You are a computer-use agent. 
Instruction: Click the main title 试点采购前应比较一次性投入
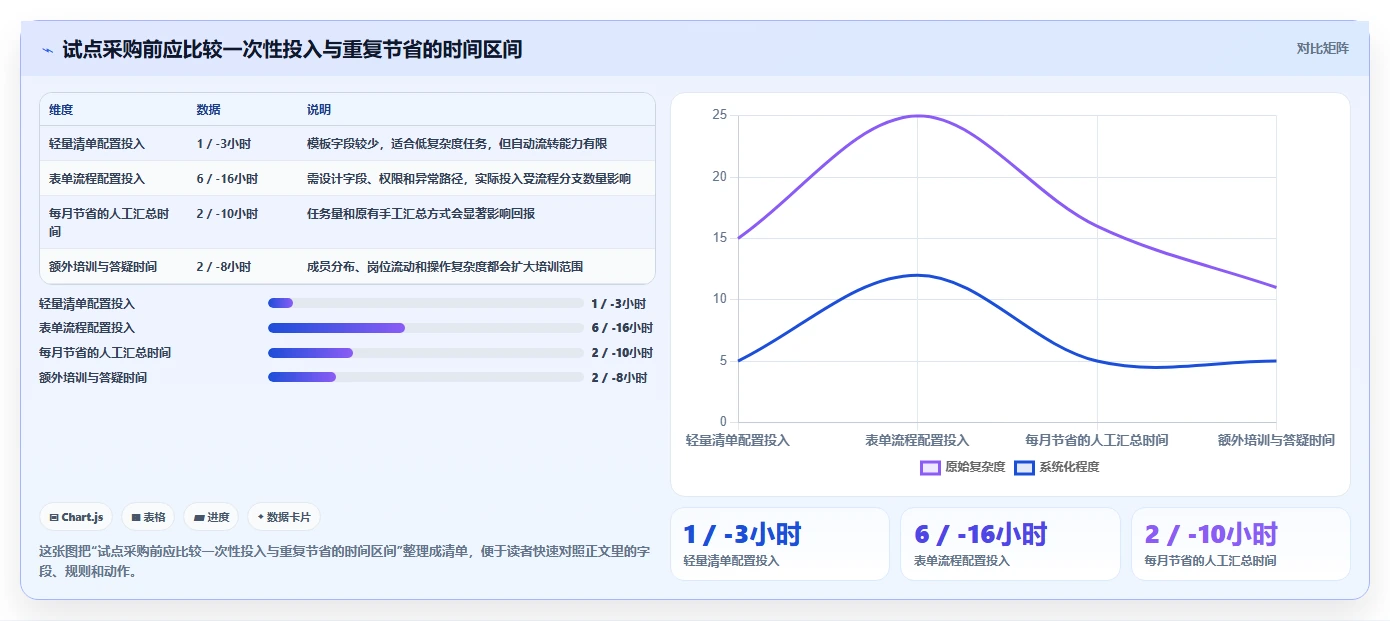[x=292, y=49]
